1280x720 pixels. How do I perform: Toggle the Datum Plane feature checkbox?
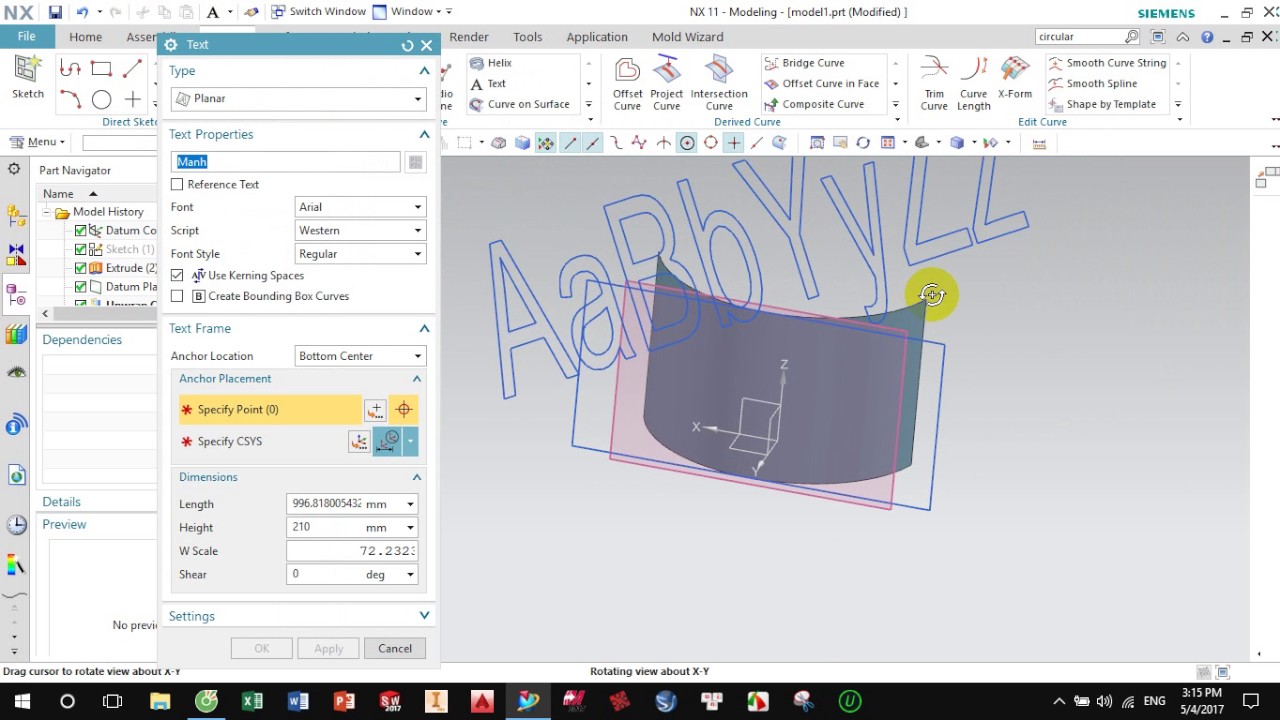pyautogui.click(x=81, y=287)
